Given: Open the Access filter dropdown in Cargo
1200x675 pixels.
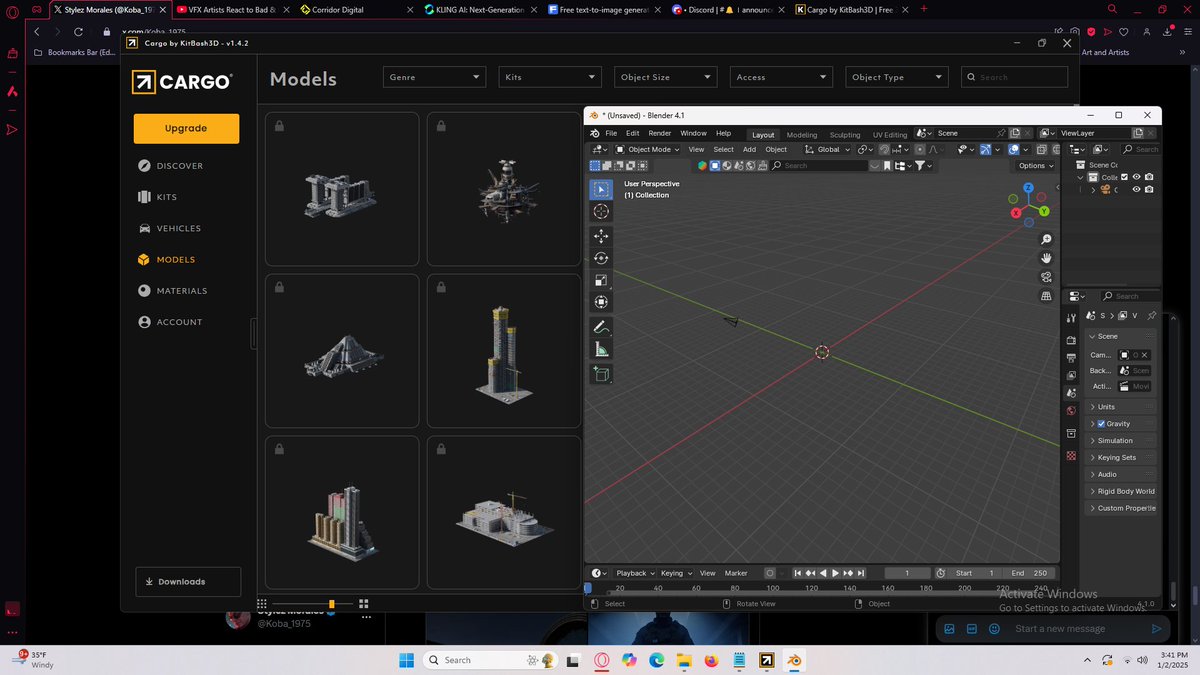Looking at the screenshot, I should (782, 77).
